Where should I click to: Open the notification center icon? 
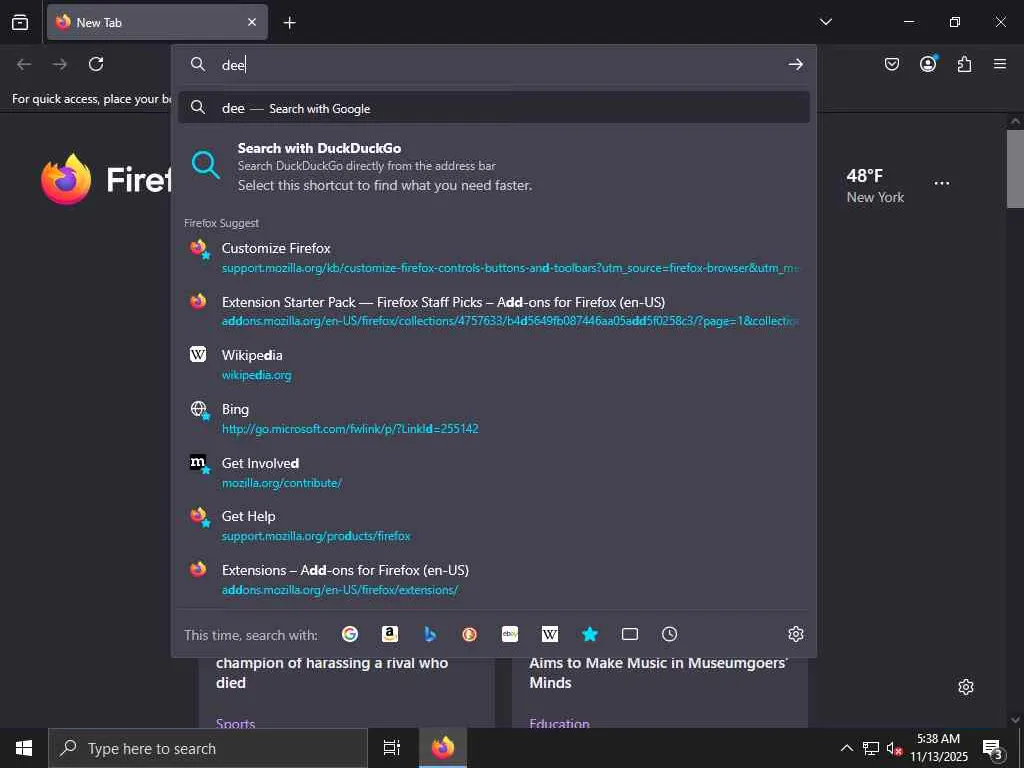[992, 748]
